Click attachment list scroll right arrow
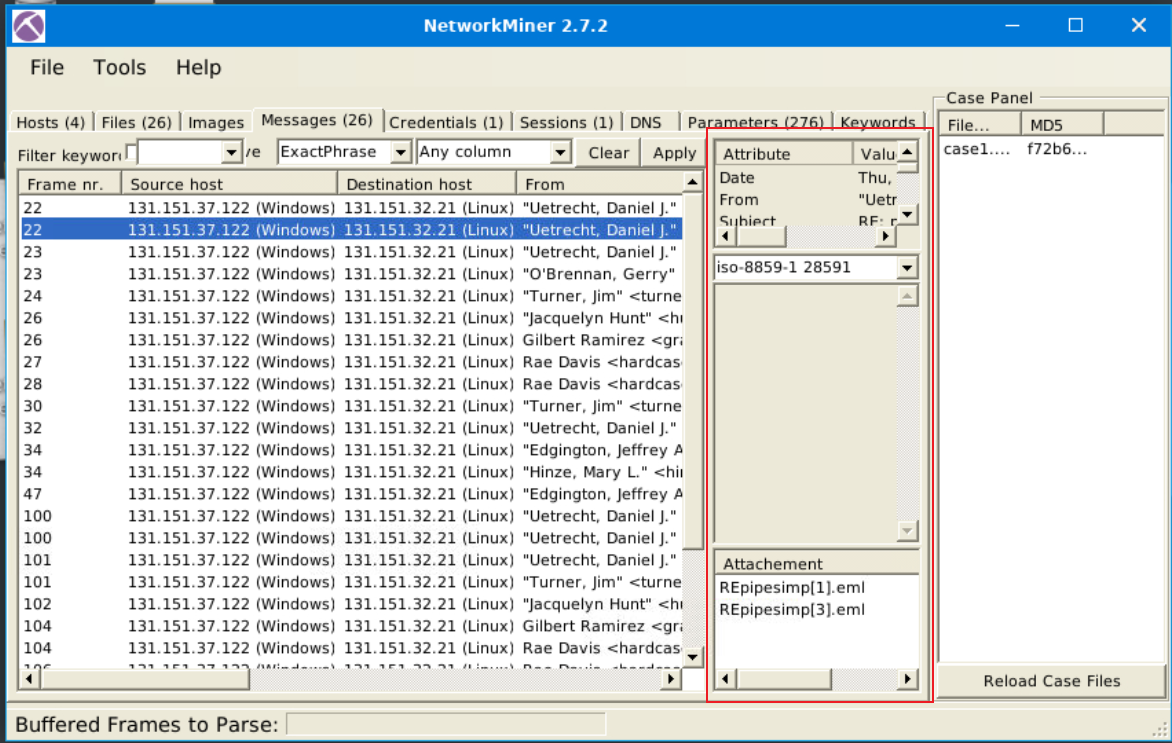 907,679
